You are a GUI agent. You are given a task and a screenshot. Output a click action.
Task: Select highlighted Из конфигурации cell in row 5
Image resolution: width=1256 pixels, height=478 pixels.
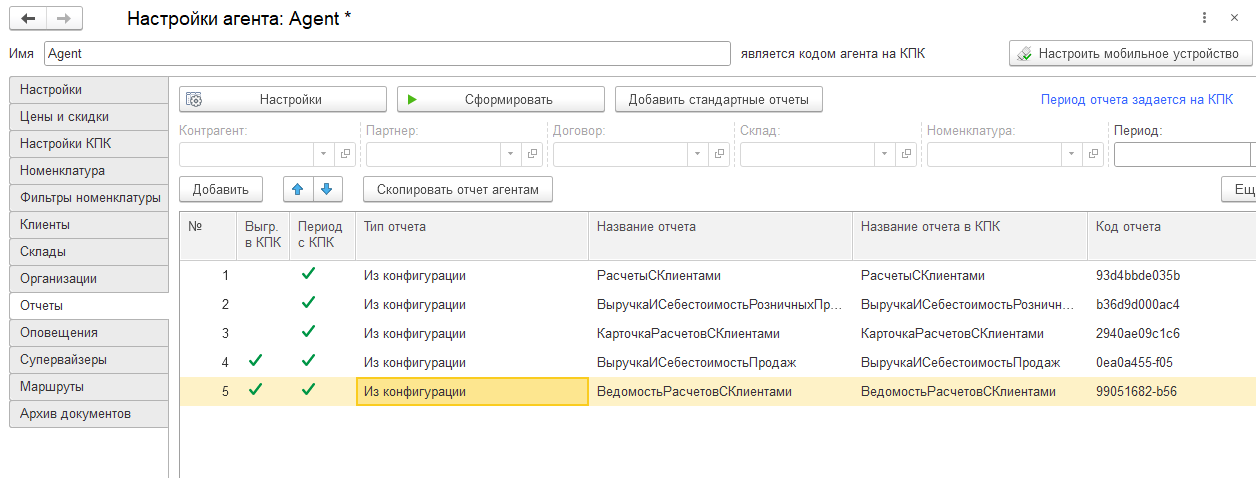(x=472, y=391)
